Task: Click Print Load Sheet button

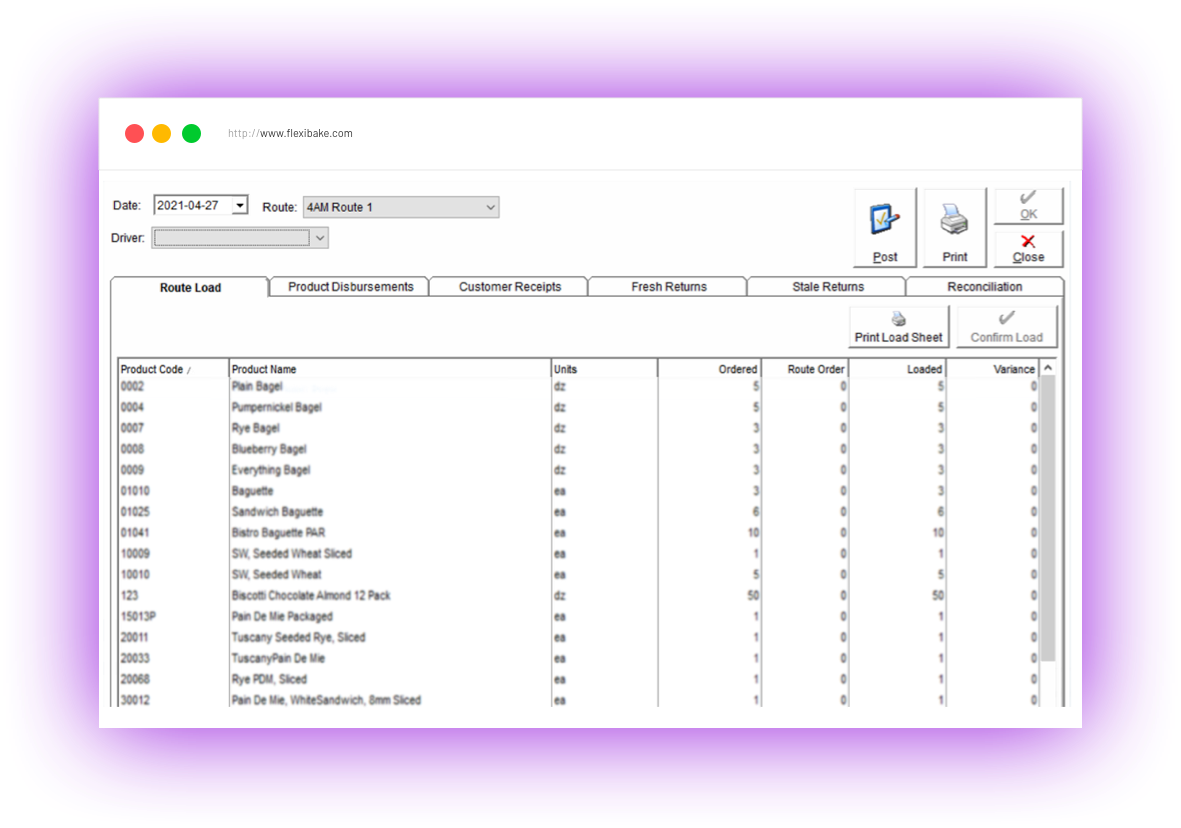Action: pyautogui.click(x=899, y=327)
